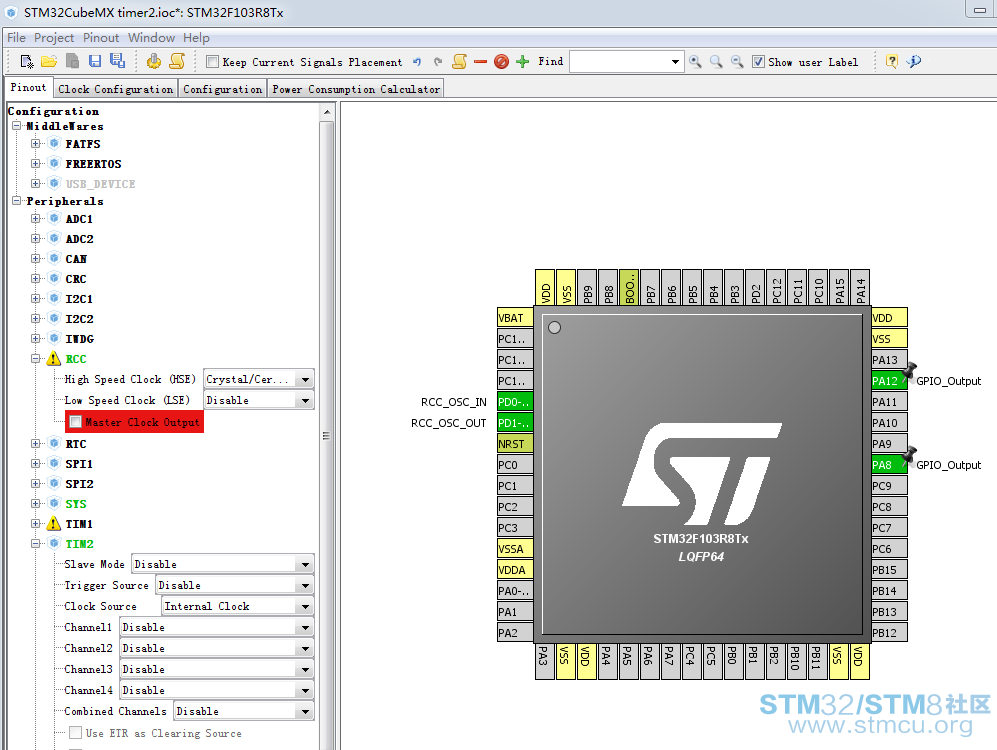Open TIM2 Channel1 dropdown
Image resolution: width=997 pixels, height=750 pixels.
[217, 627]
